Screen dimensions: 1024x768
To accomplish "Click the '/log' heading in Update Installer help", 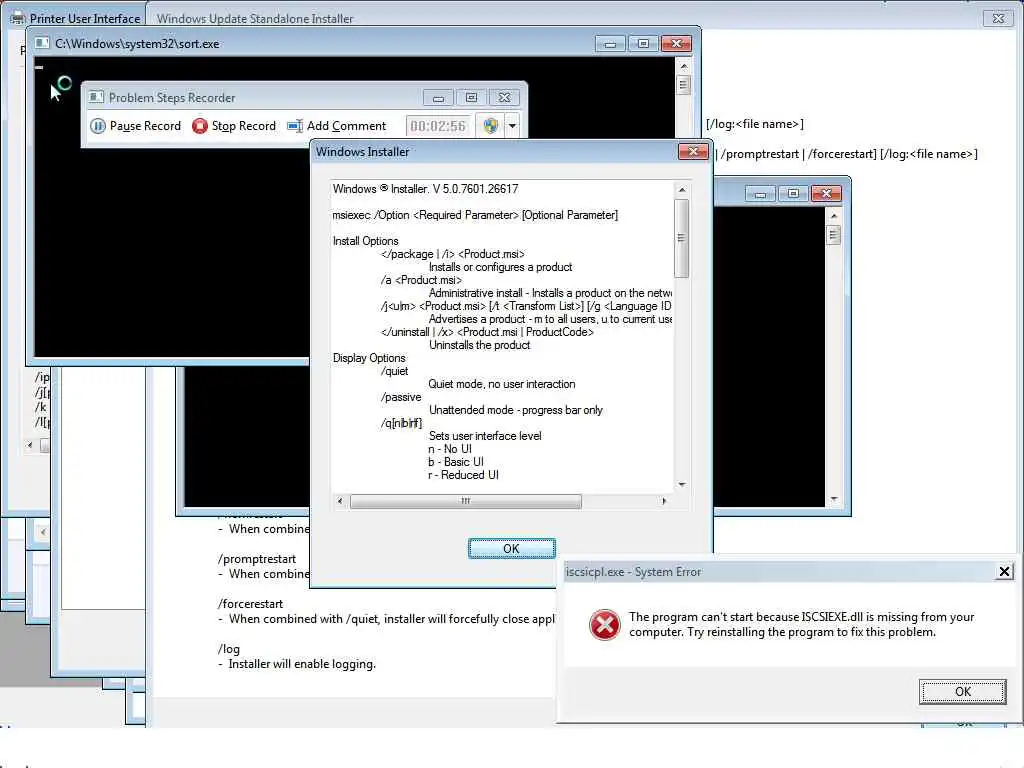I will (x=229, y=649).
